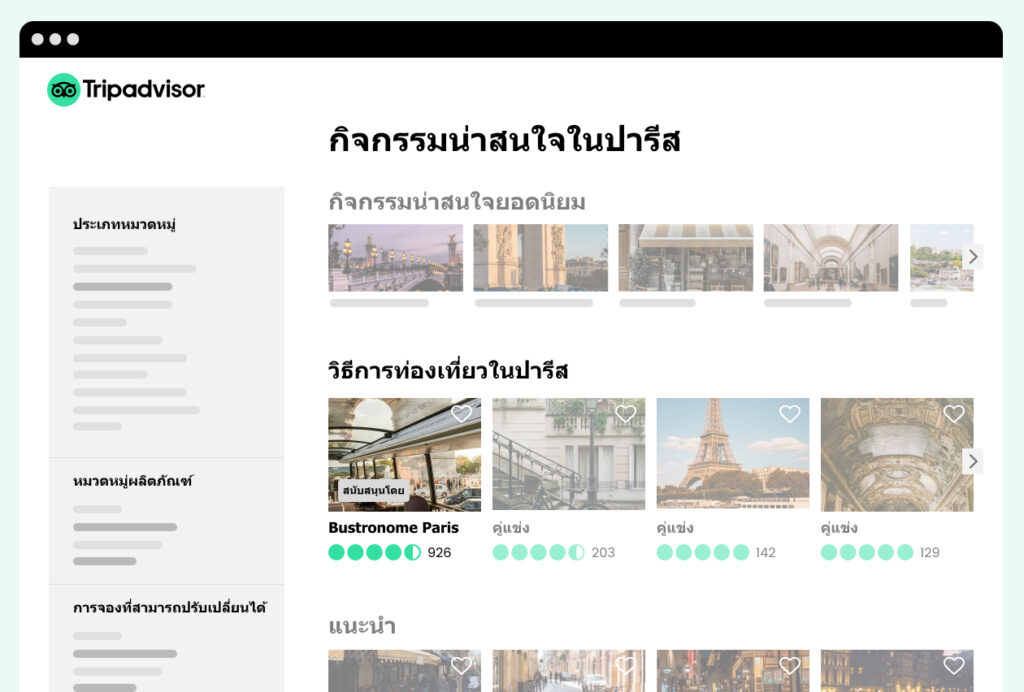This screenshot has width=1024, height=692.
Task: Click the การจองที่สามารถปรับเปลี่ยนได้ filter heading
Action: [x=170, y=607]
